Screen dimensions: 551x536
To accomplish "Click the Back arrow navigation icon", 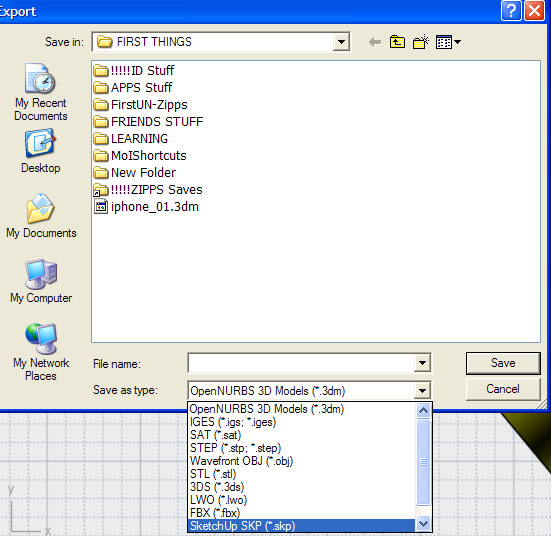I will coord(375,43).
